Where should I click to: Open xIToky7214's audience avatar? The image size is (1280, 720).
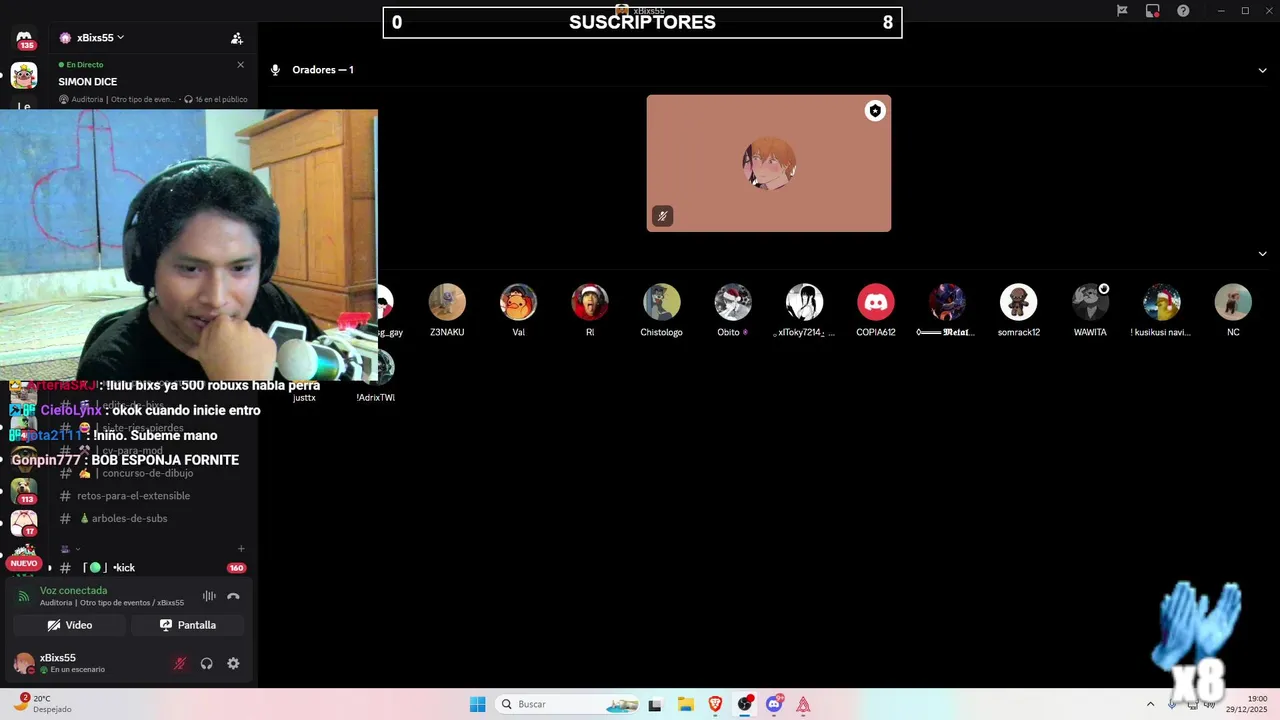click(x=804, y=302)
